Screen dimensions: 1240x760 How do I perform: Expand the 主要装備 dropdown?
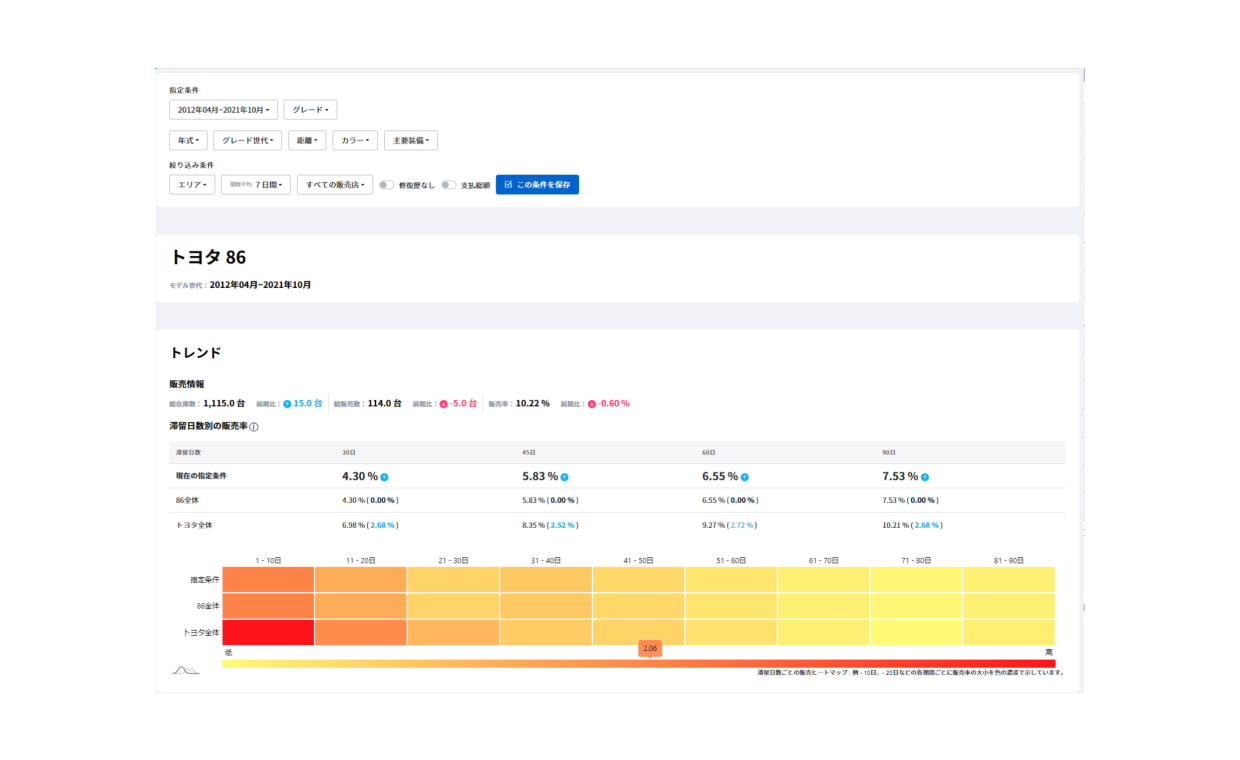411,141
